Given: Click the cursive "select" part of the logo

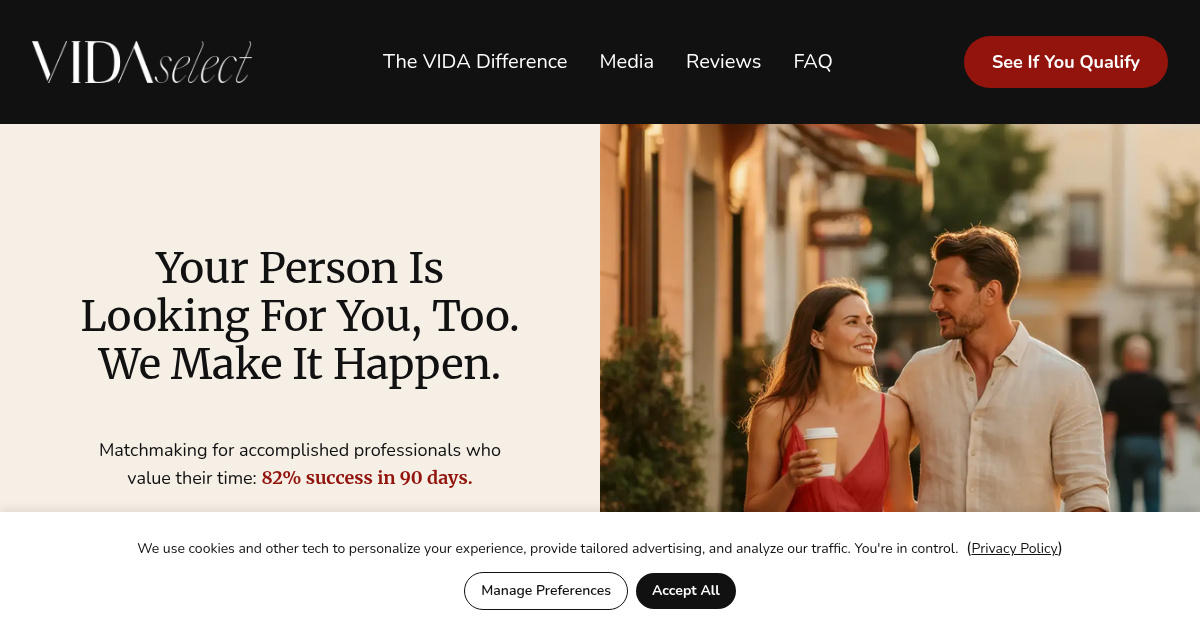Looking at the screenshot, I should point(204,64).
